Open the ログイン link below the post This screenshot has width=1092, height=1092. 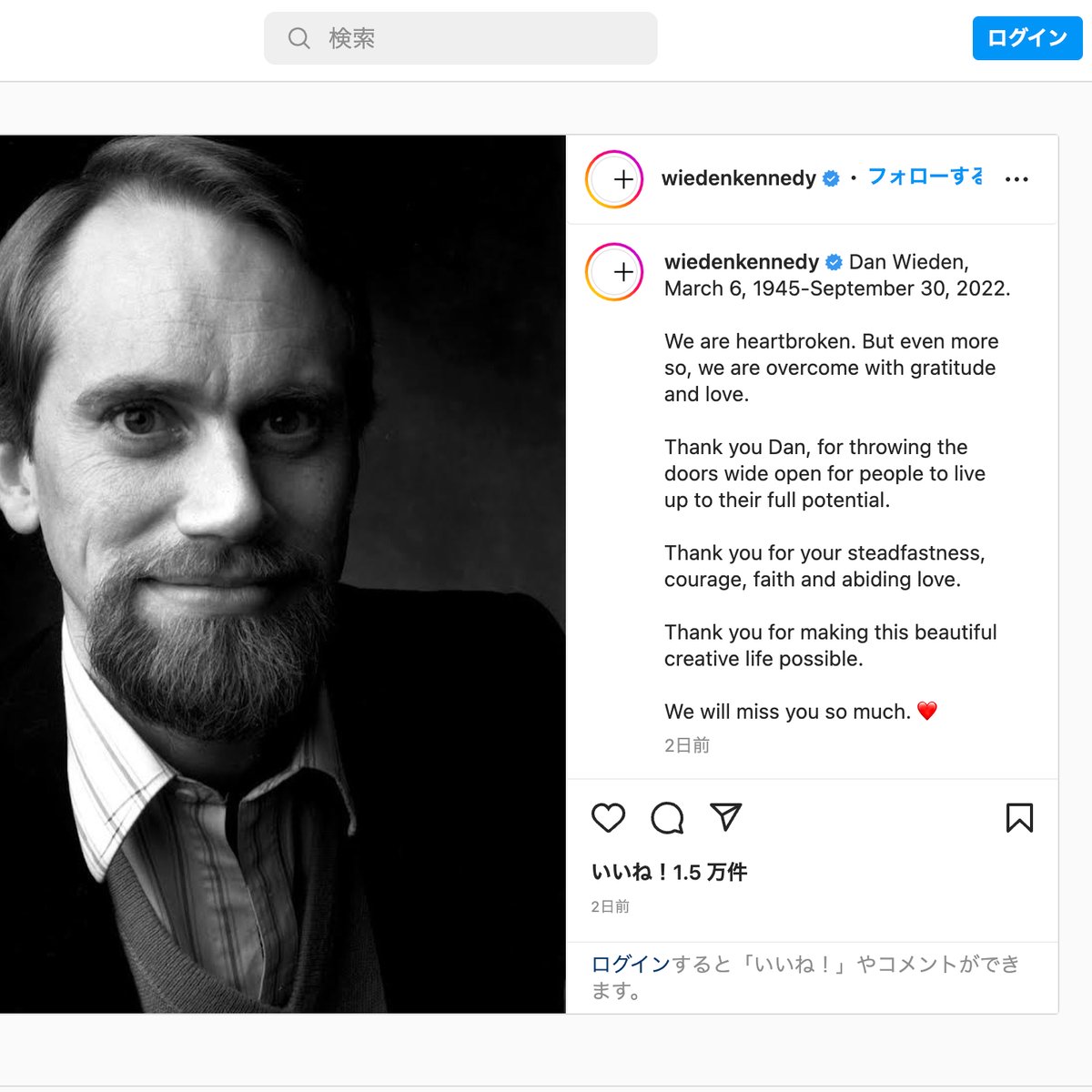pos(630,964)
